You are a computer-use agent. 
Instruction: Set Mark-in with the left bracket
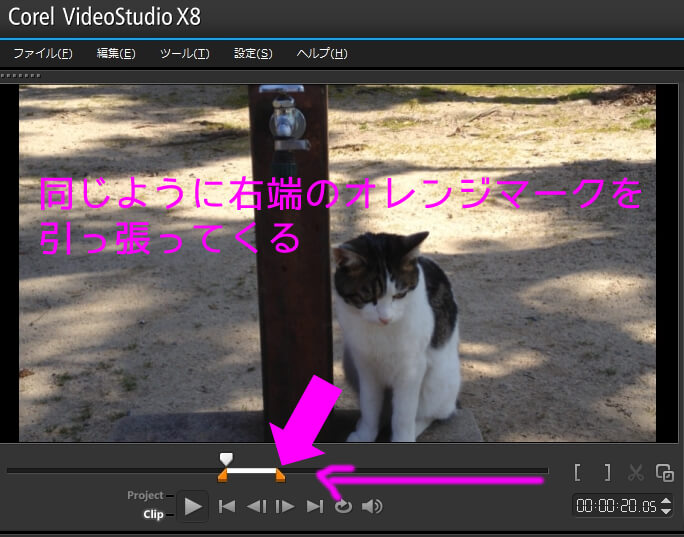pyautogui.click(x=578, y=472)
